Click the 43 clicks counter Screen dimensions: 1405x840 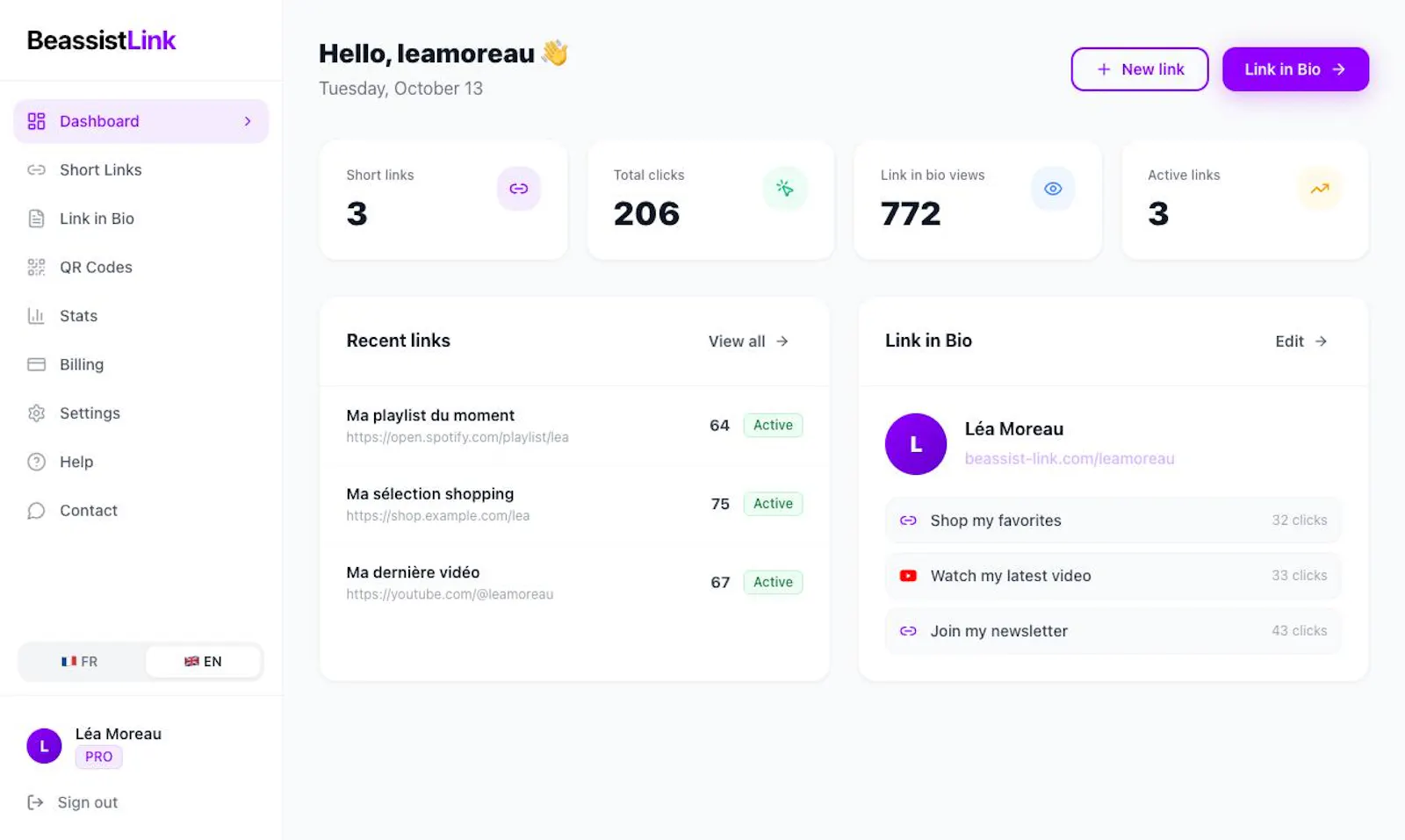pos(1300,631)
